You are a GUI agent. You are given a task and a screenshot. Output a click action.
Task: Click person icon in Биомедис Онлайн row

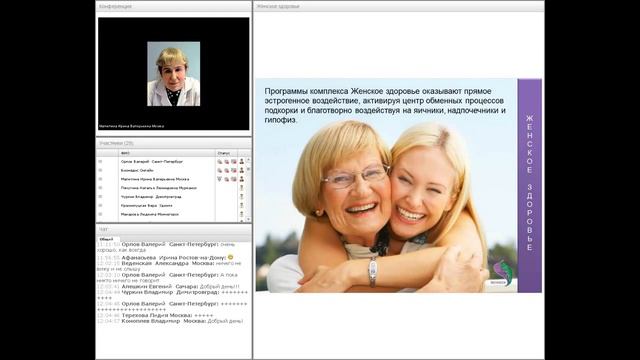click(x=242, y=170)
